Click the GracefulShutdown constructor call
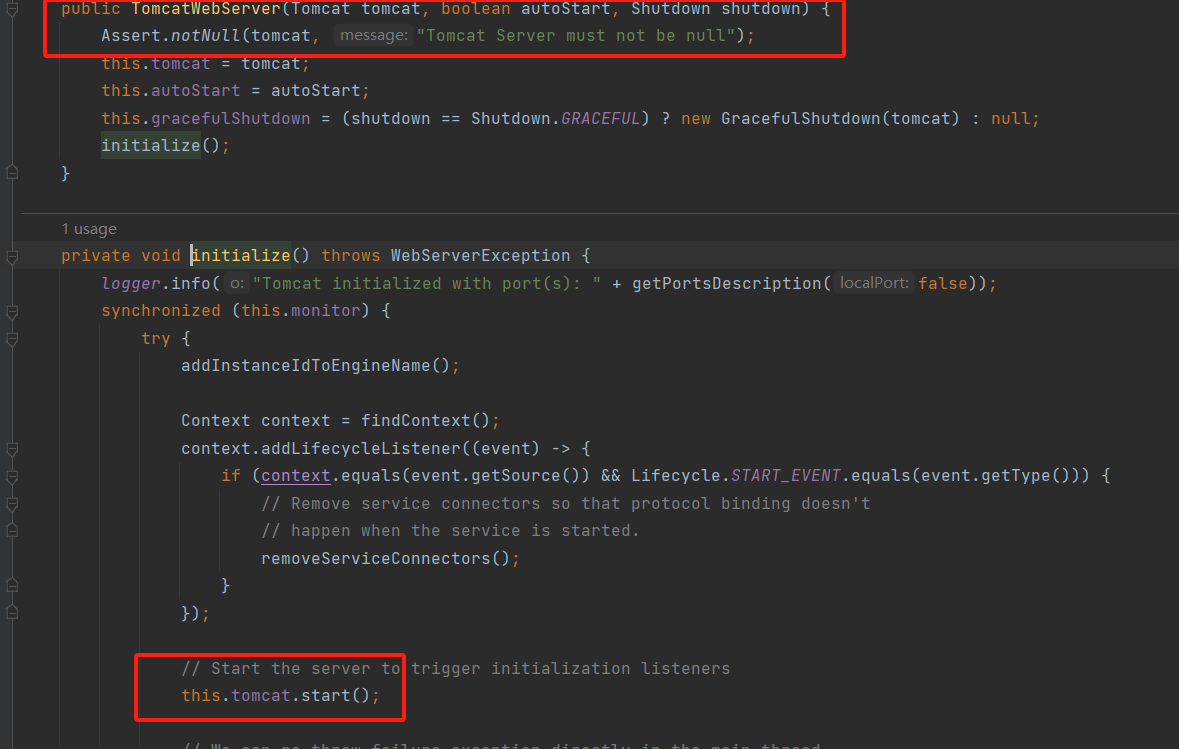This screenshot has height=749, width=1179. [x=801, y=118]
